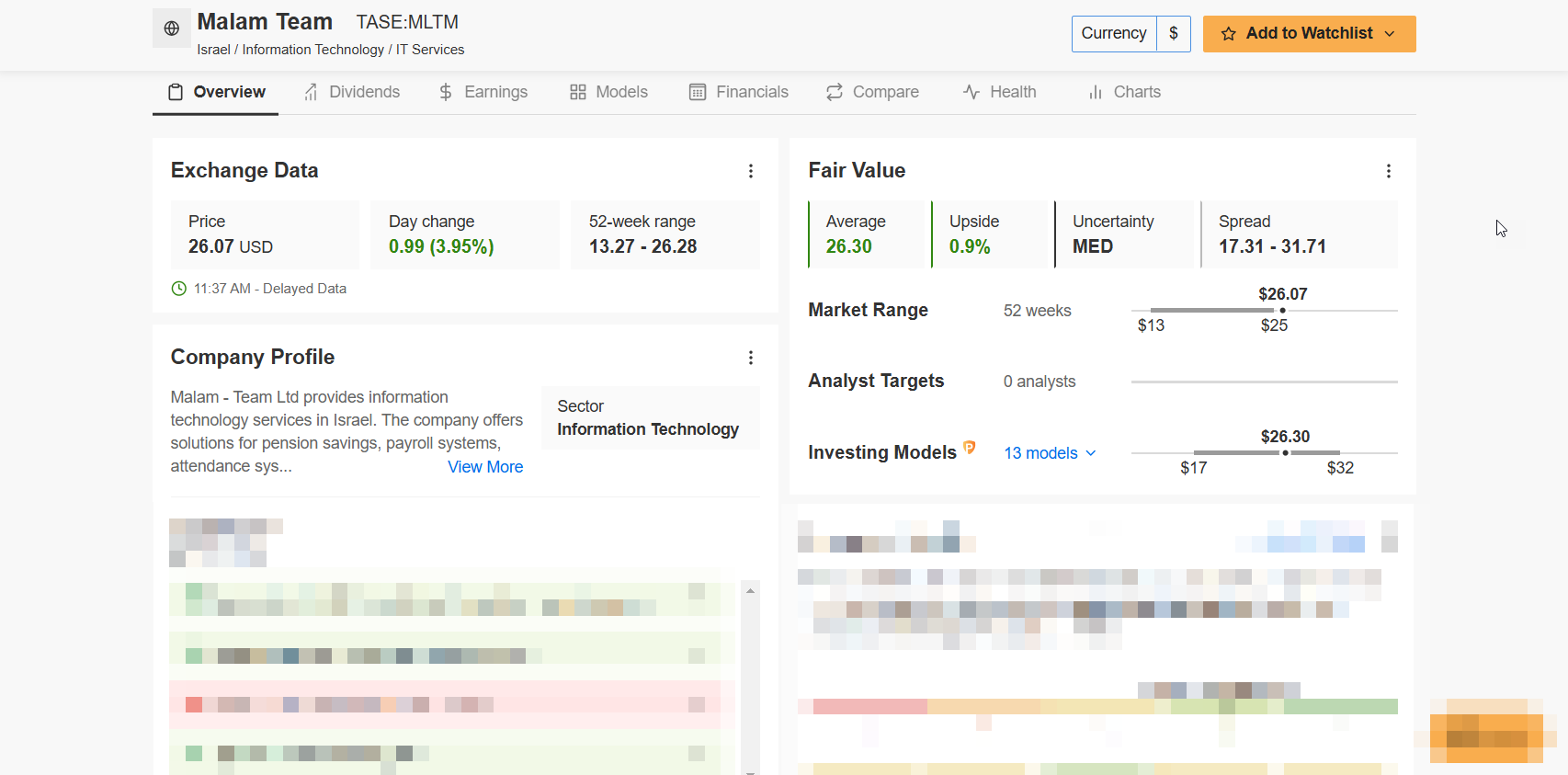Open the Add to Watchlist dropdown chevron
The image size is (1568, 775).
click(x=1390, y=34)
